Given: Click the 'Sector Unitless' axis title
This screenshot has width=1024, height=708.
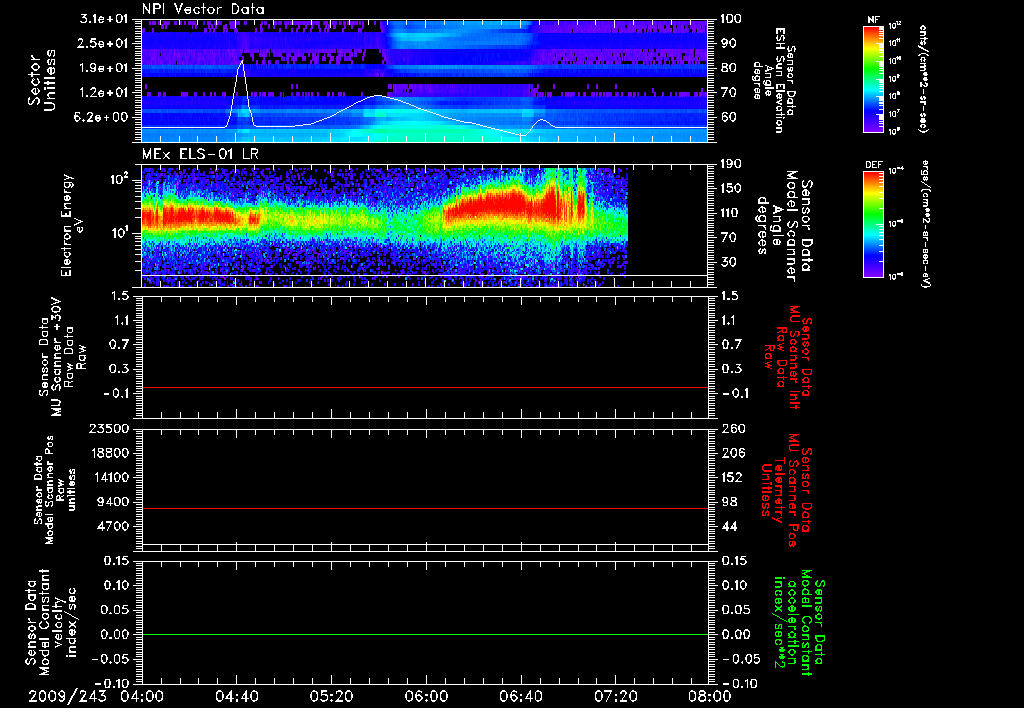Looking at the screenshot, I should tap(42, 80).
